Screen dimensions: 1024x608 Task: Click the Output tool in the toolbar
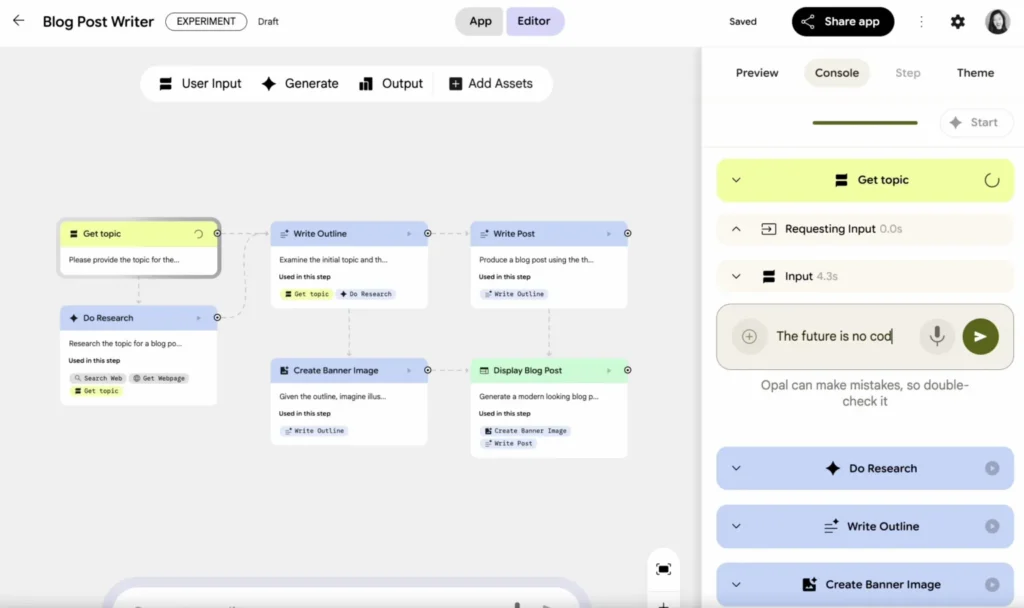click(391, 83)
